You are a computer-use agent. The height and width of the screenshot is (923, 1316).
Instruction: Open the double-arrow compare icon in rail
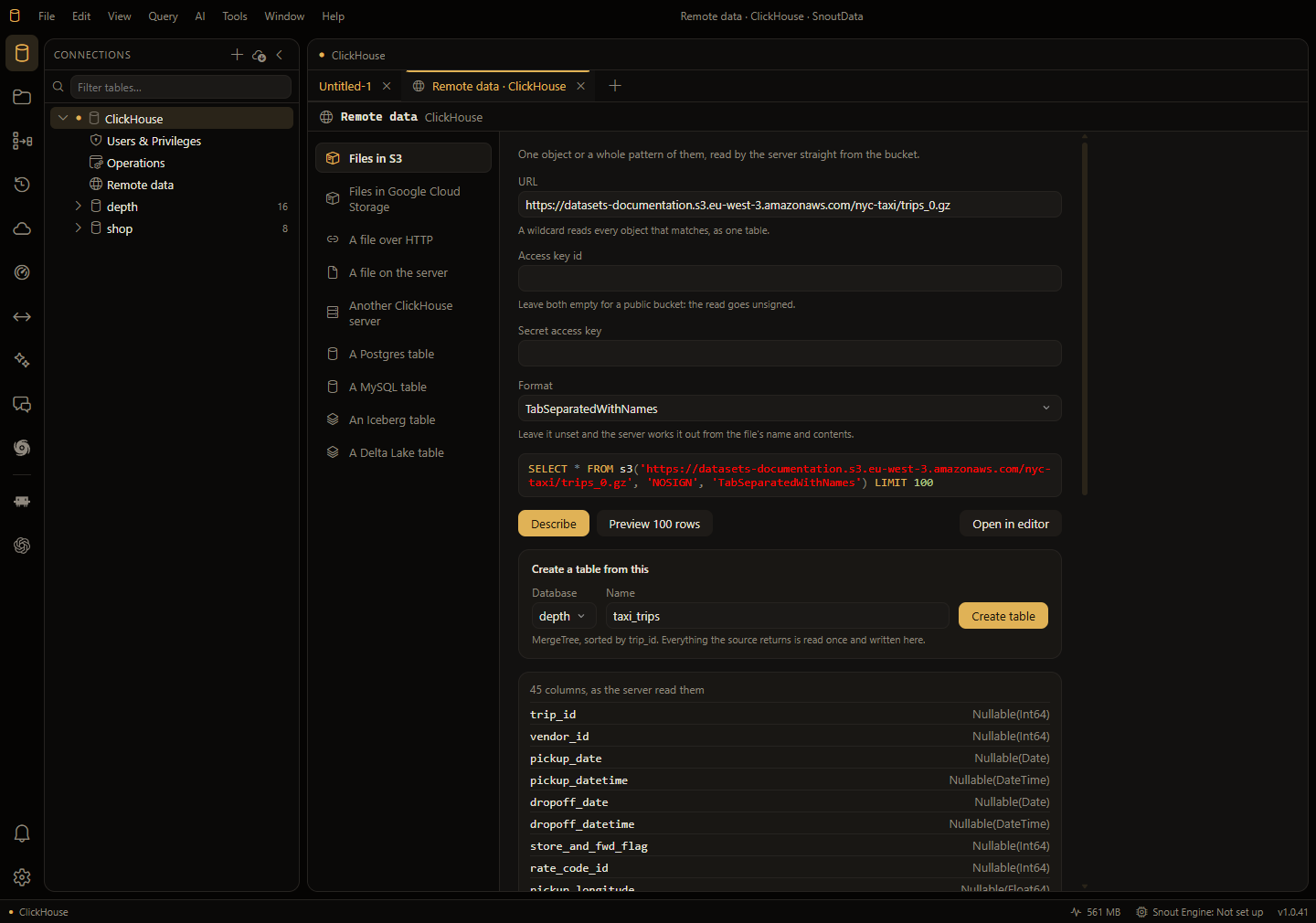point(22,316)
